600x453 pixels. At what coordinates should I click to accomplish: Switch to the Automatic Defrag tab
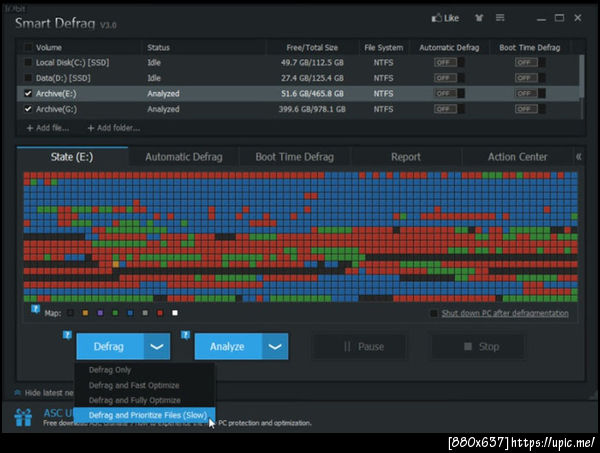pyautogui.click(x=184, y=157)
